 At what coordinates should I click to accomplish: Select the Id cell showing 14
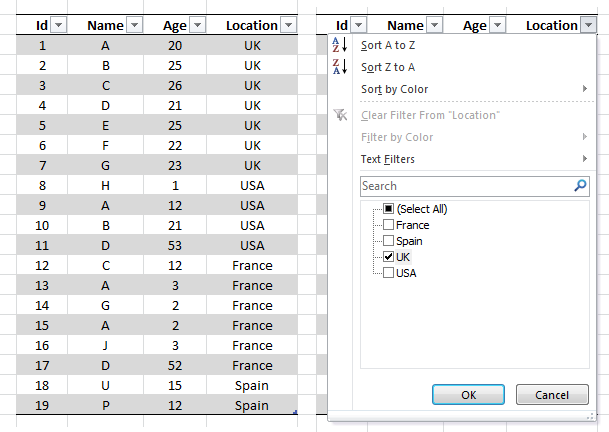click(x=42, y=305)
